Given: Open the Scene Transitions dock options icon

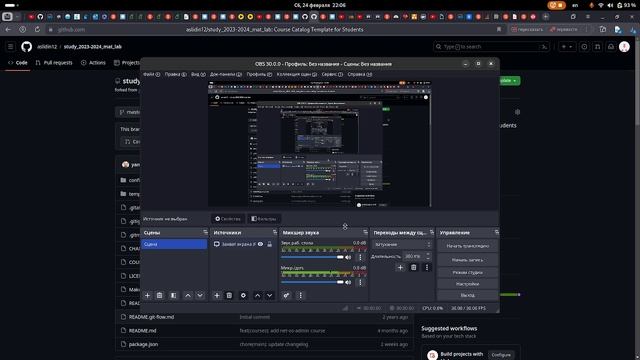Looking at the screenshot, I should click(432, 232).
